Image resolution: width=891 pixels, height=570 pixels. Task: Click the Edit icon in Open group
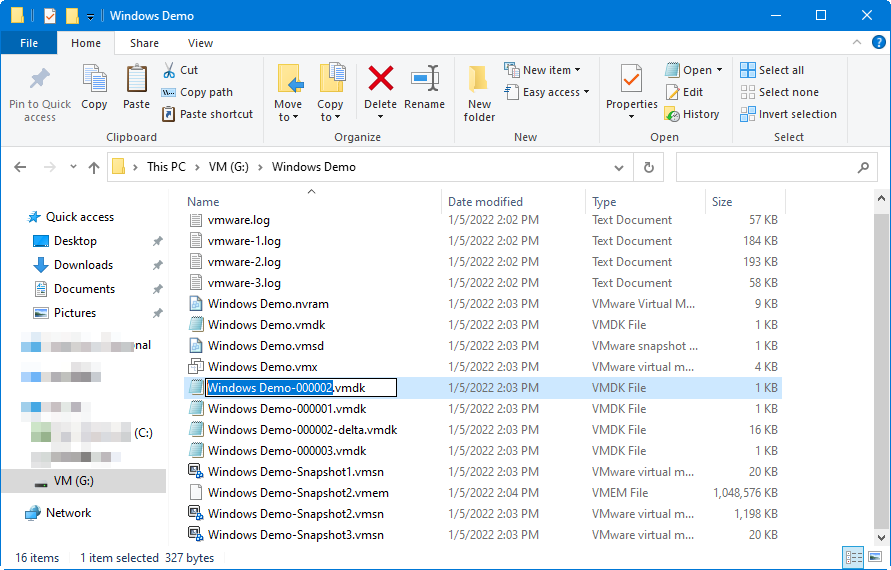pos(672,92)
